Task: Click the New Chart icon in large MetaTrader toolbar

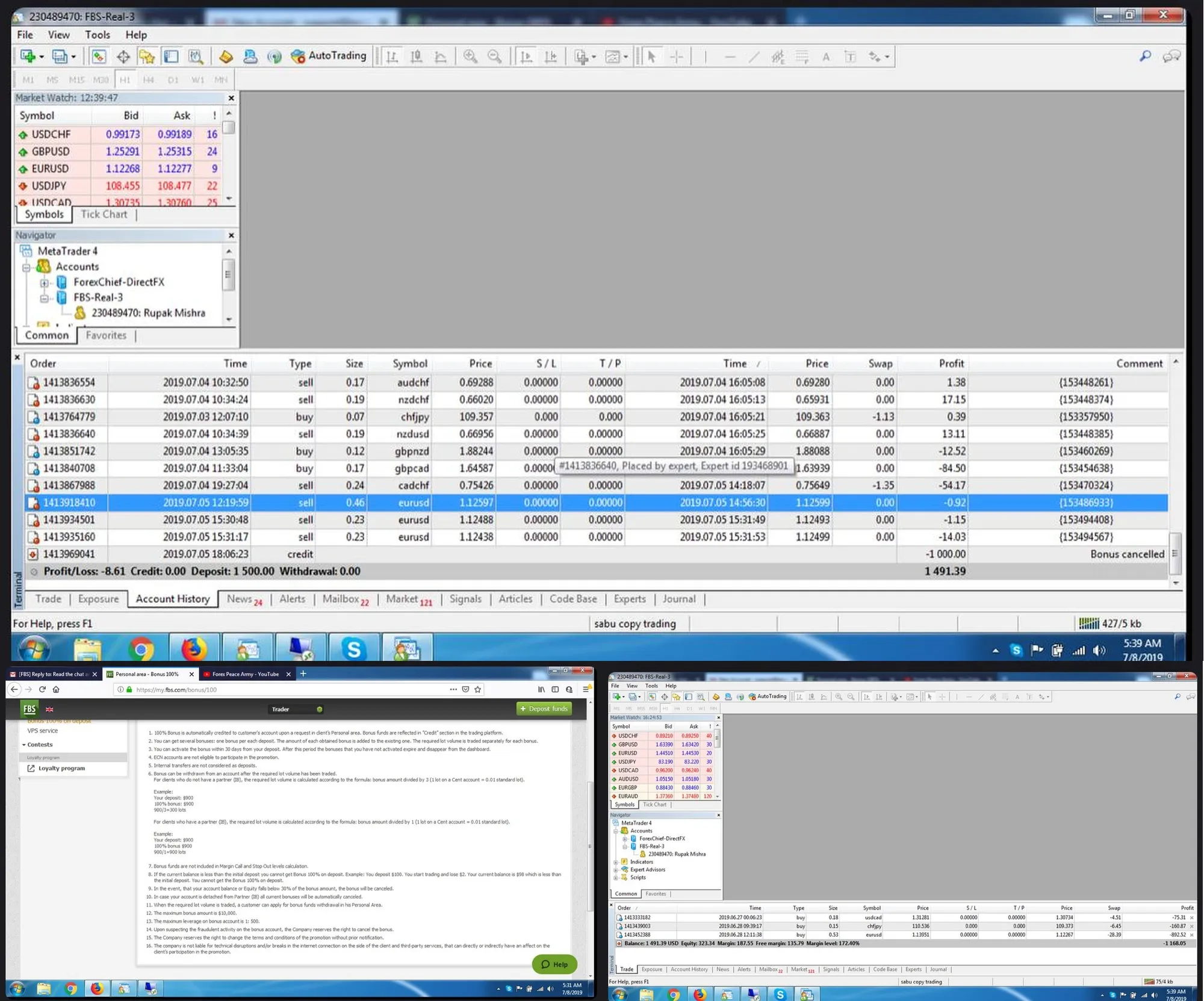Action: click(28, 57)
